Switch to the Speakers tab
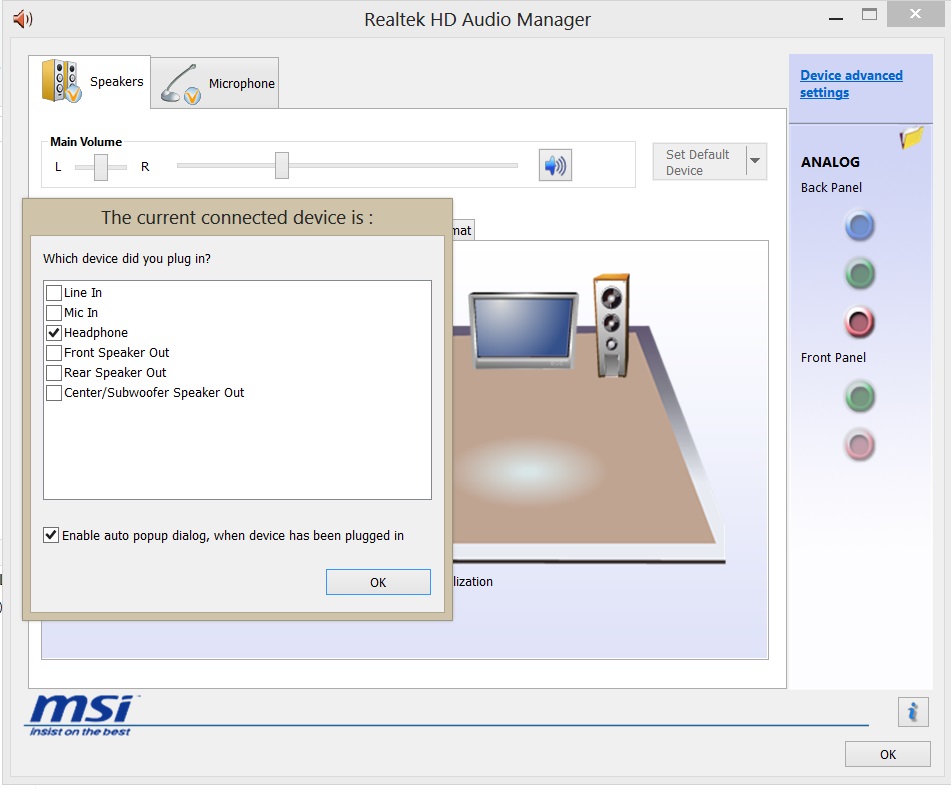The image size is (951, 789). [x=90, y=81]
